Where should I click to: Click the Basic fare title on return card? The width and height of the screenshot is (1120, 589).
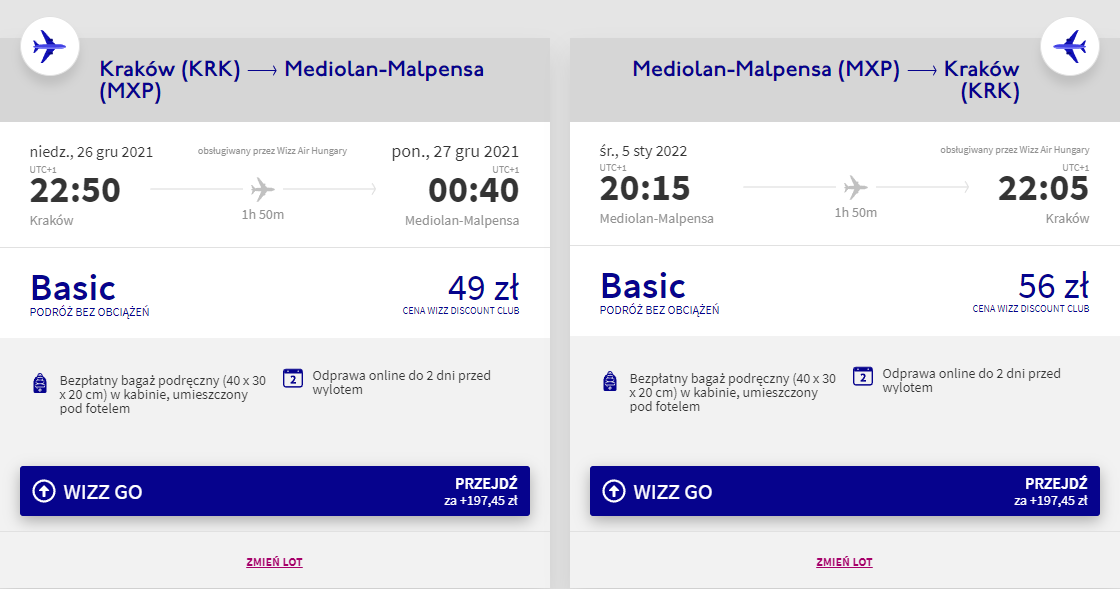point(643,286)
